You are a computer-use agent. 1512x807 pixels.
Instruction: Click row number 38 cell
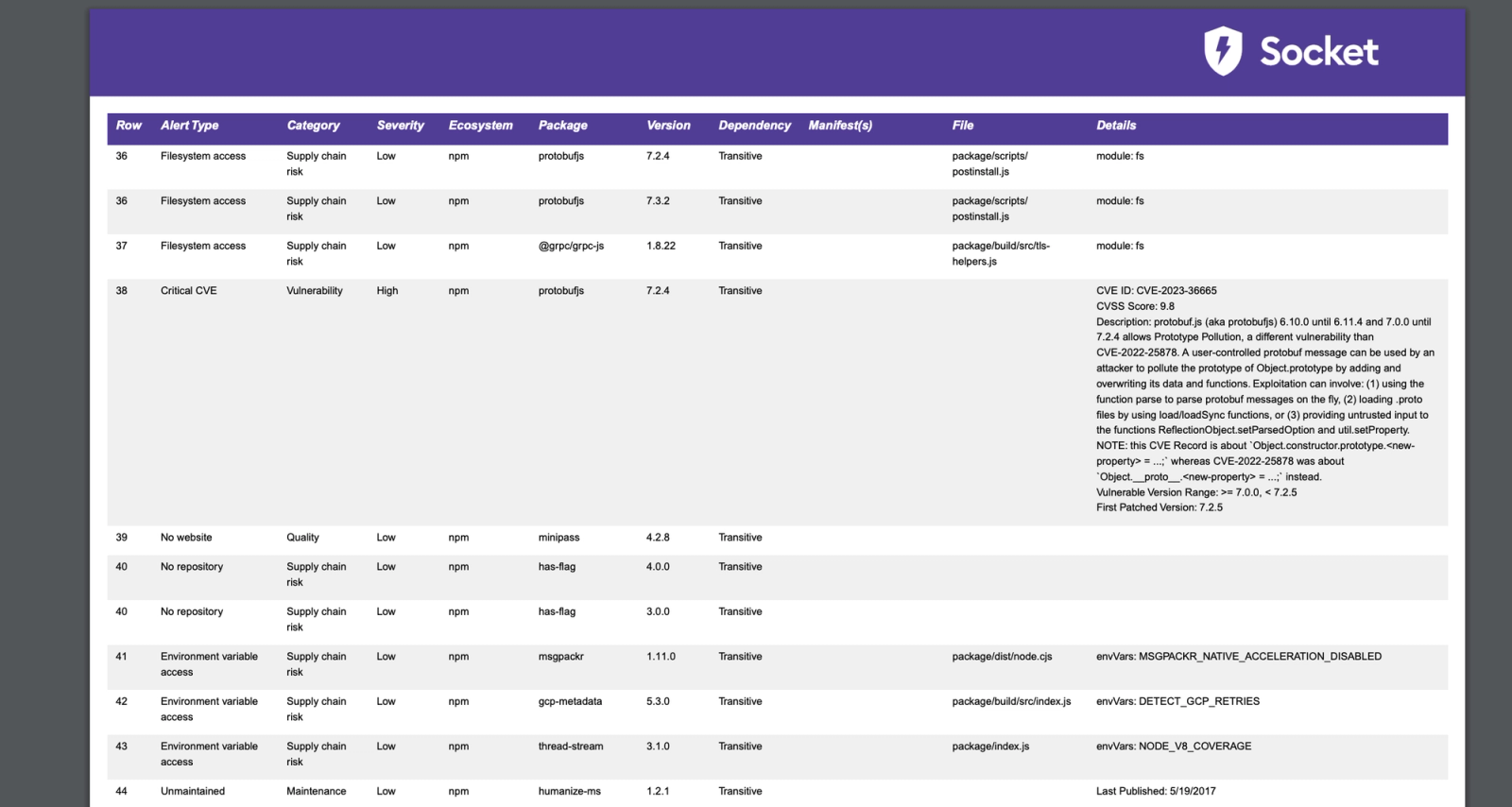coord(121,291)
